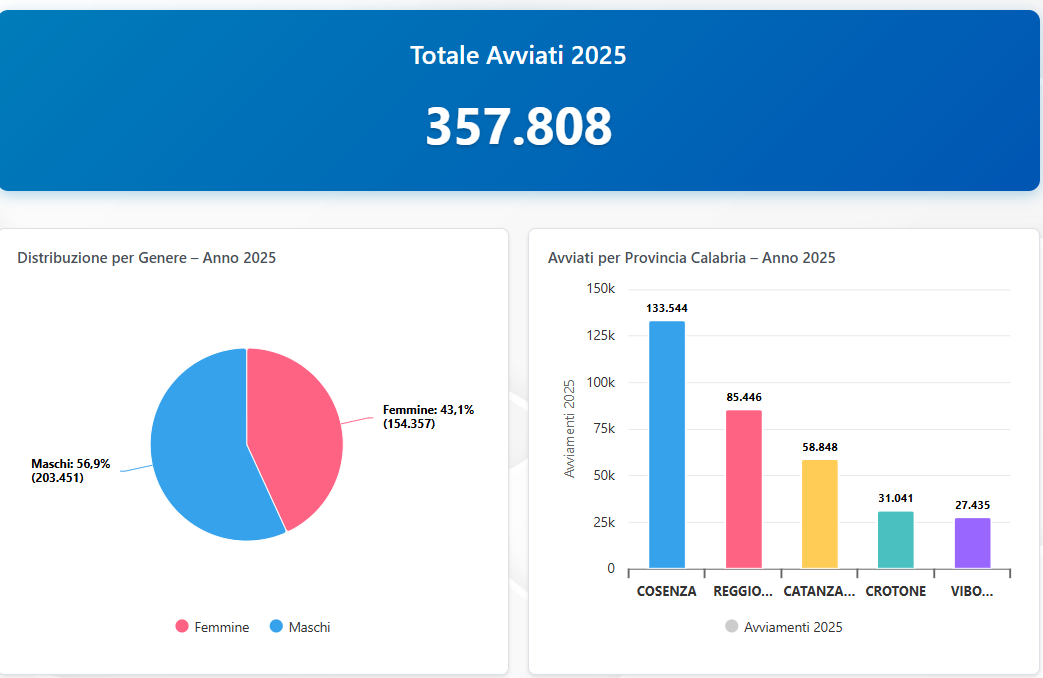Select the pink REGGIO bar
Viewport: 1043px width, 678px height.
tap(744, 489)
